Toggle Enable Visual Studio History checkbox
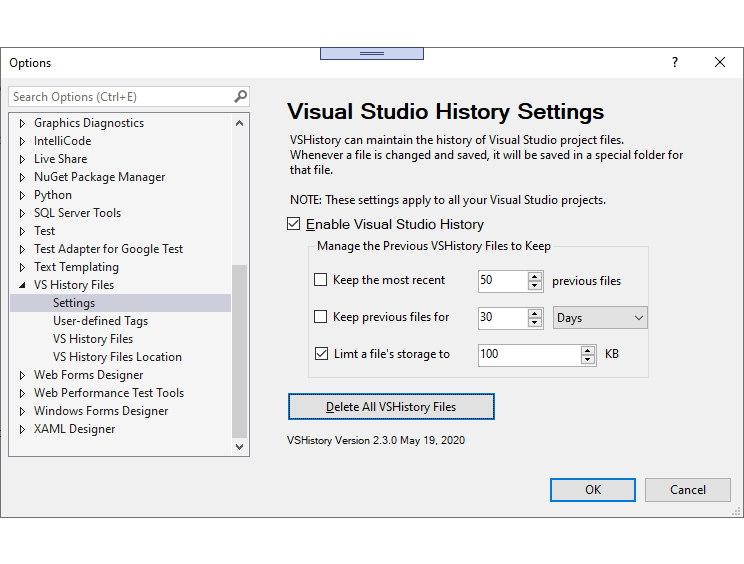This screenshot has width=744, height=564. [x=294, y=223]
